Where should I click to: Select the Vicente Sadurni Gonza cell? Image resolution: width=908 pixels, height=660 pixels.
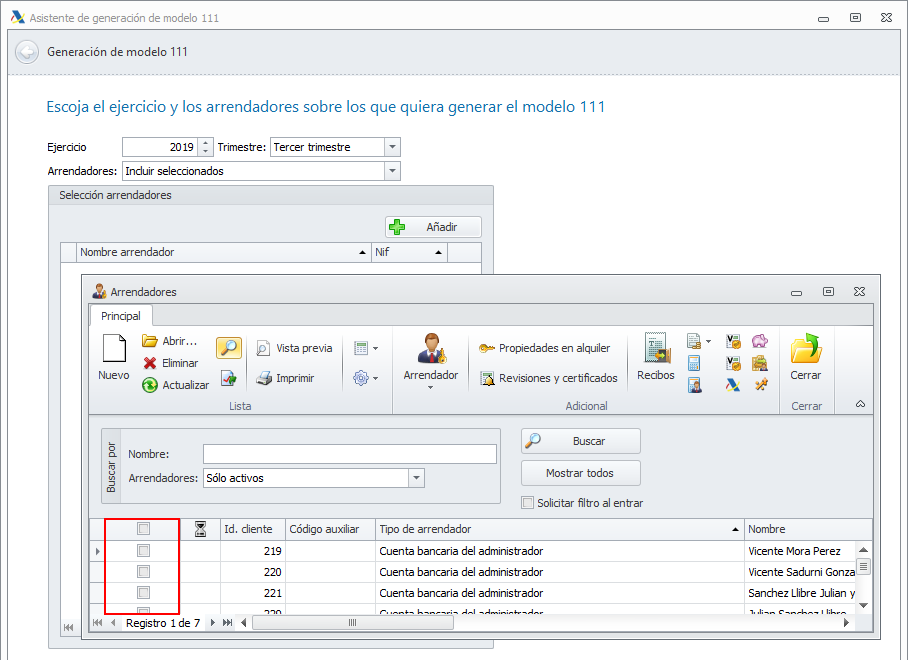[800, 572]
